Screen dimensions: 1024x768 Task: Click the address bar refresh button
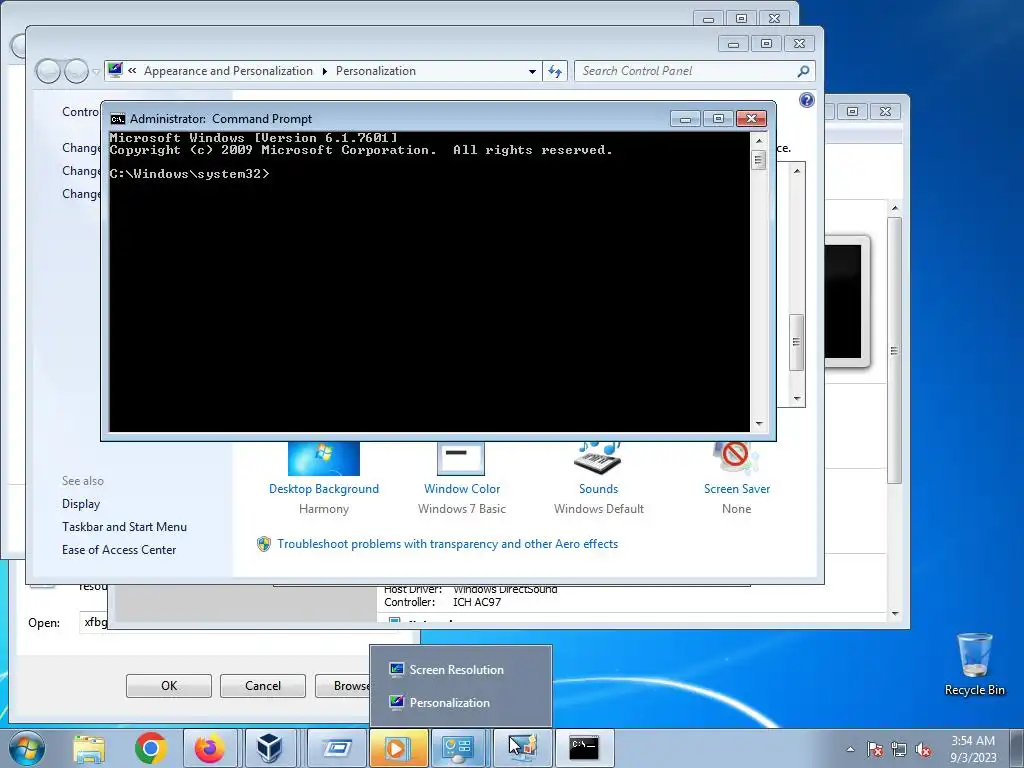tap(554, 71)
